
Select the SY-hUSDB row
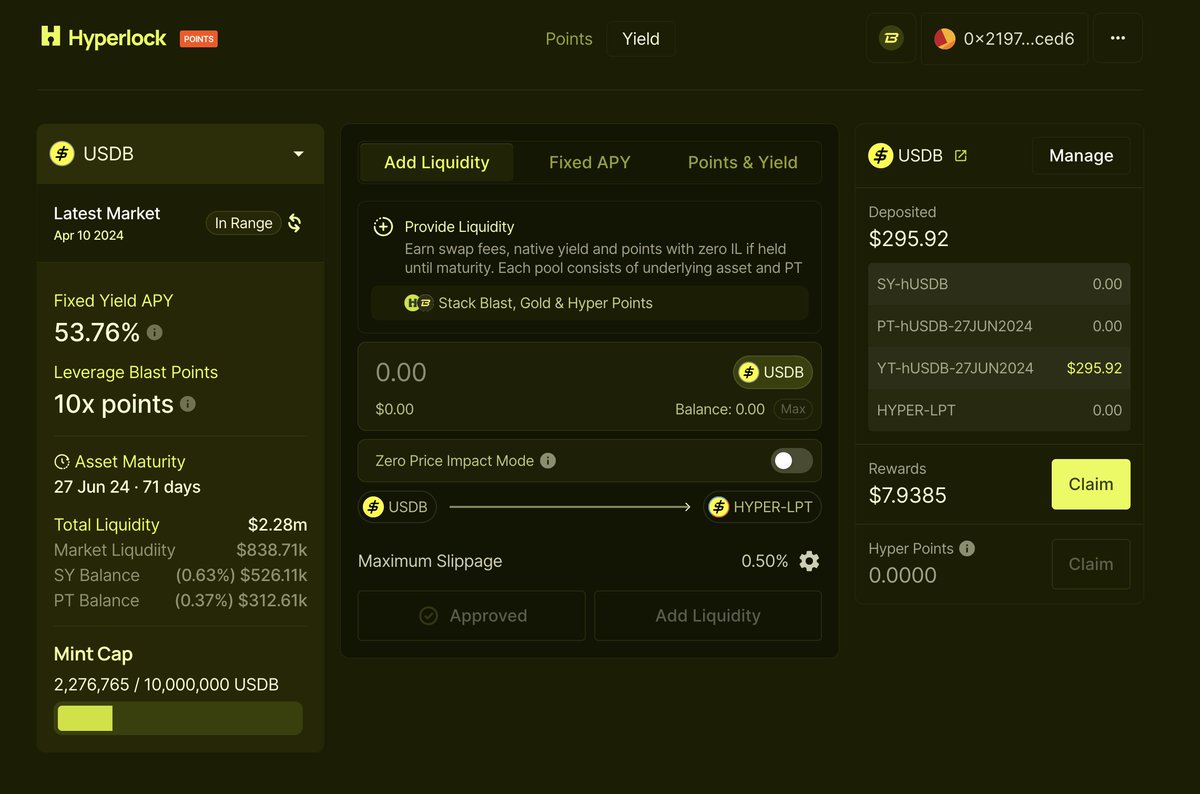pos(999,284)
